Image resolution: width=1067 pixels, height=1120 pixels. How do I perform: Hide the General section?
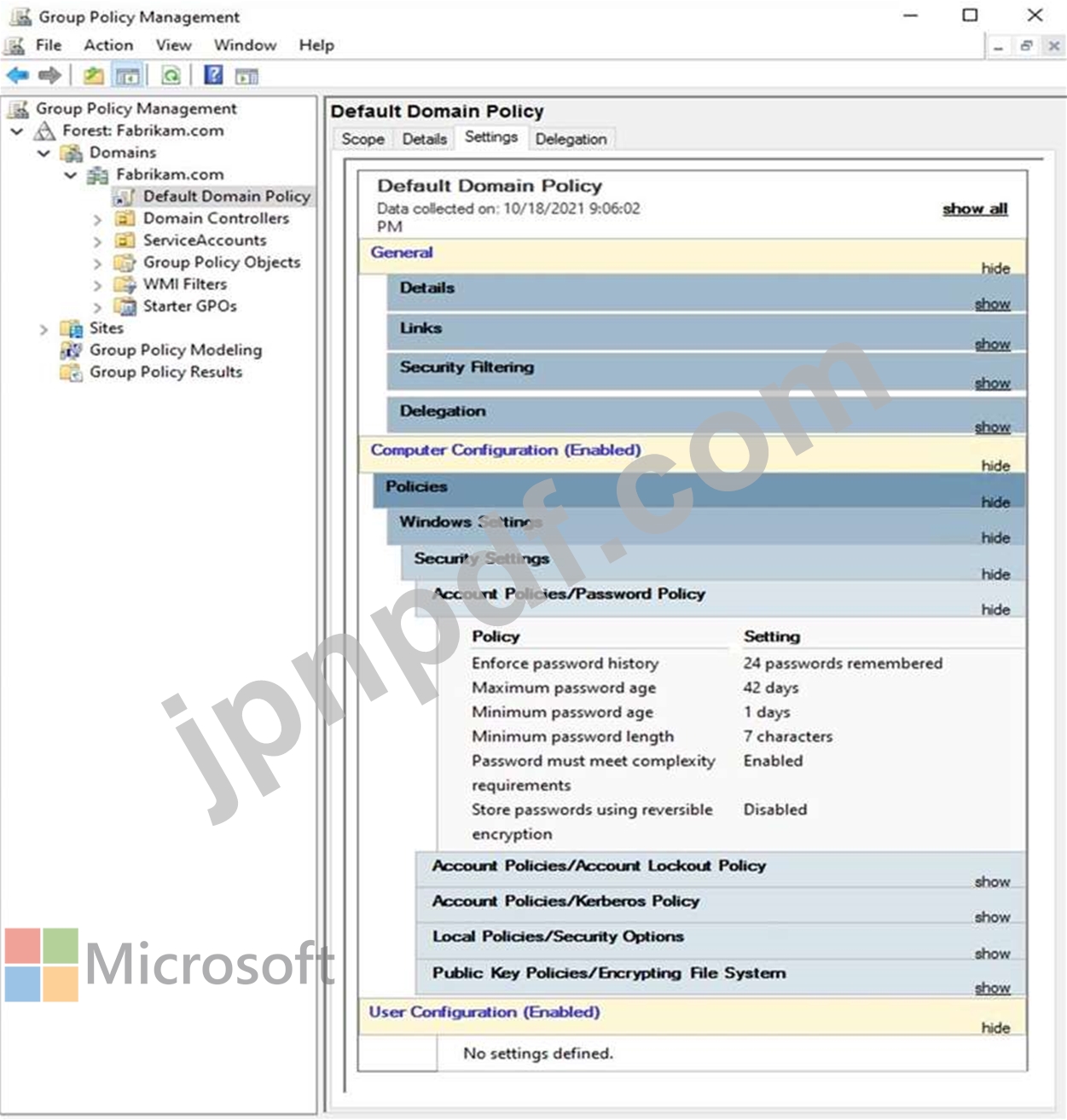pyautogui.click(x=995, y=269)
